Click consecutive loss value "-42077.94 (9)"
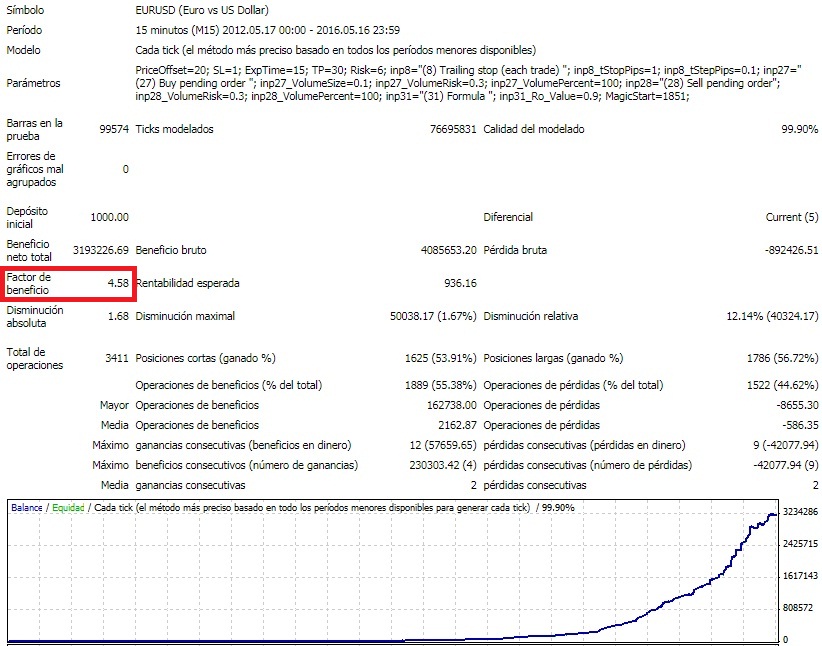The height and width of the screenshot is (646, 822). (x=785, y=465)
